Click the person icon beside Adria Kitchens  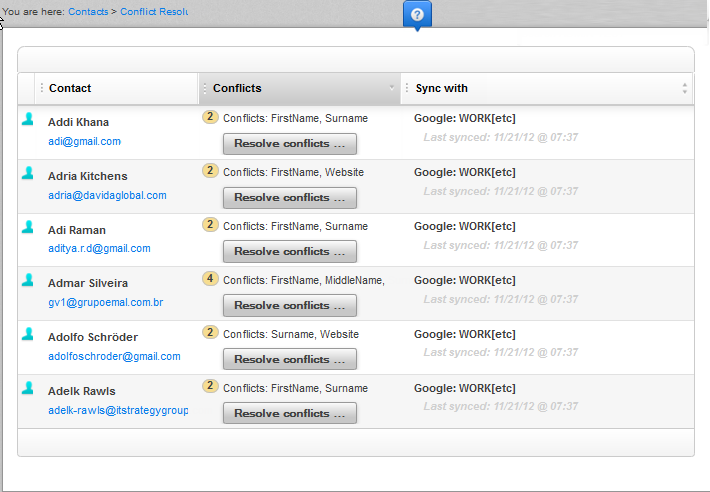[x=28, y=174]
